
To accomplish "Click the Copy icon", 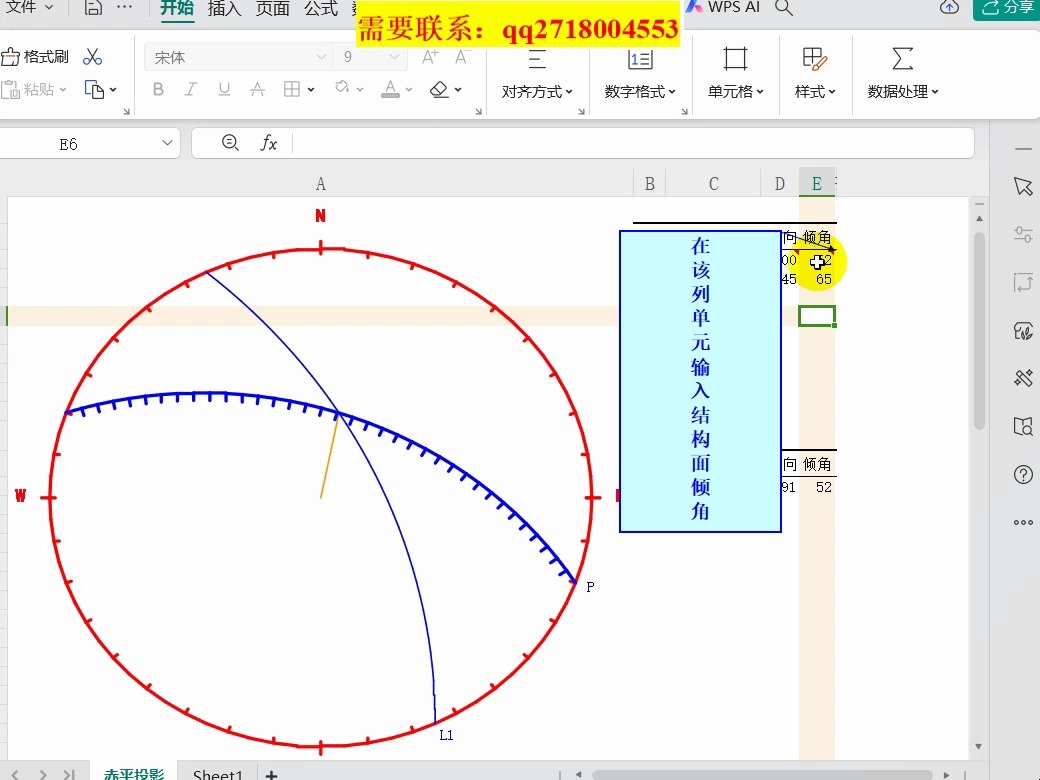I will [x=94, y=90].
